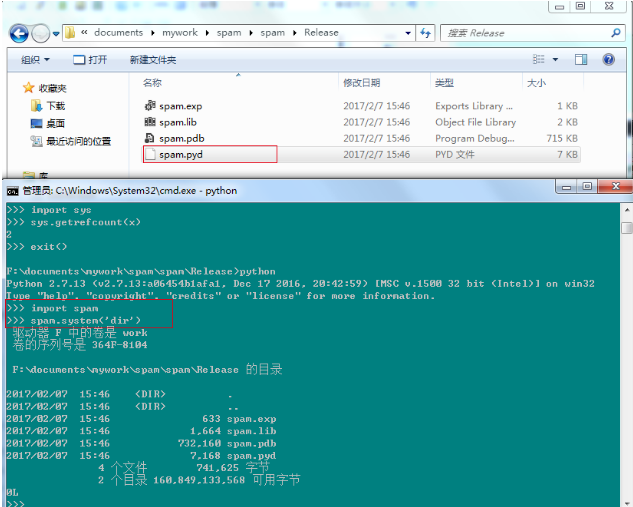Expand the address bar history dropdown arrow
633x507 pixels.
click(407, 33)
